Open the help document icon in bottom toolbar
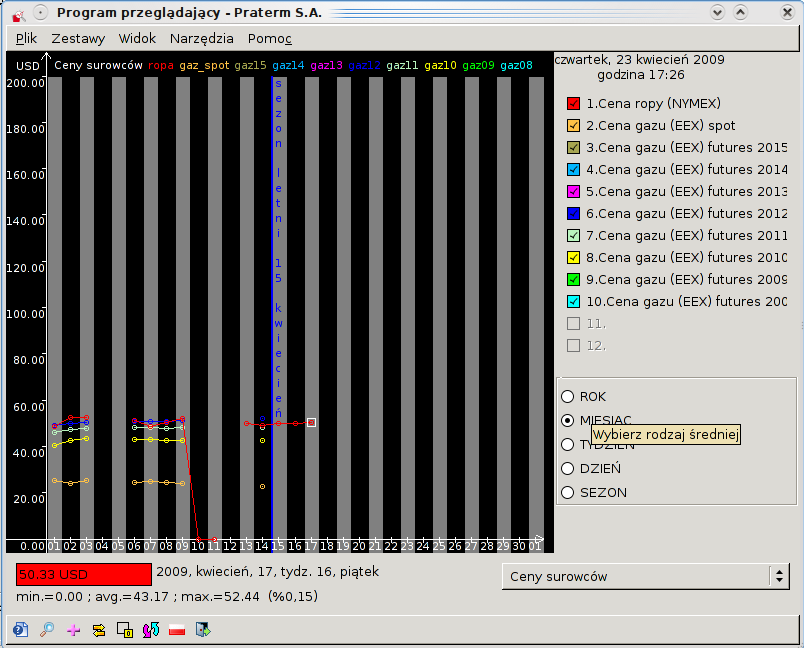The width and height of the screenshot is (804, 648). point(21,629)
